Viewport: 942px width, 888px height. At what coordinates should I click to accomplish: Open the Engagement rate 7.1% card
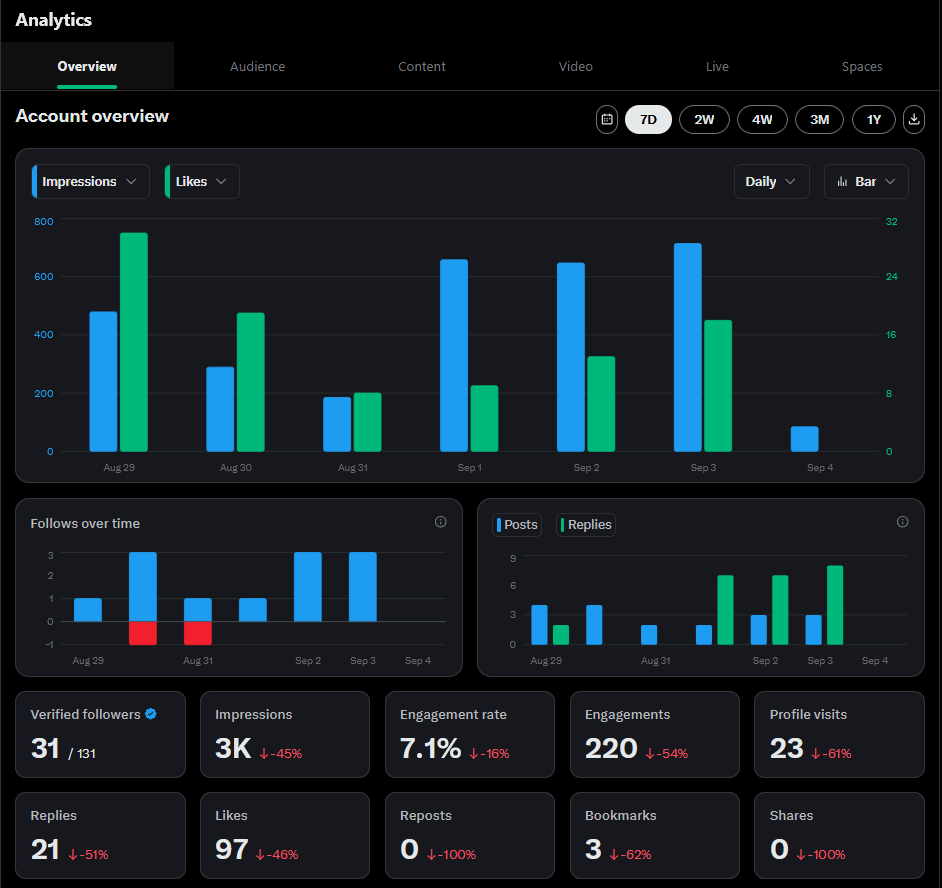470,734
